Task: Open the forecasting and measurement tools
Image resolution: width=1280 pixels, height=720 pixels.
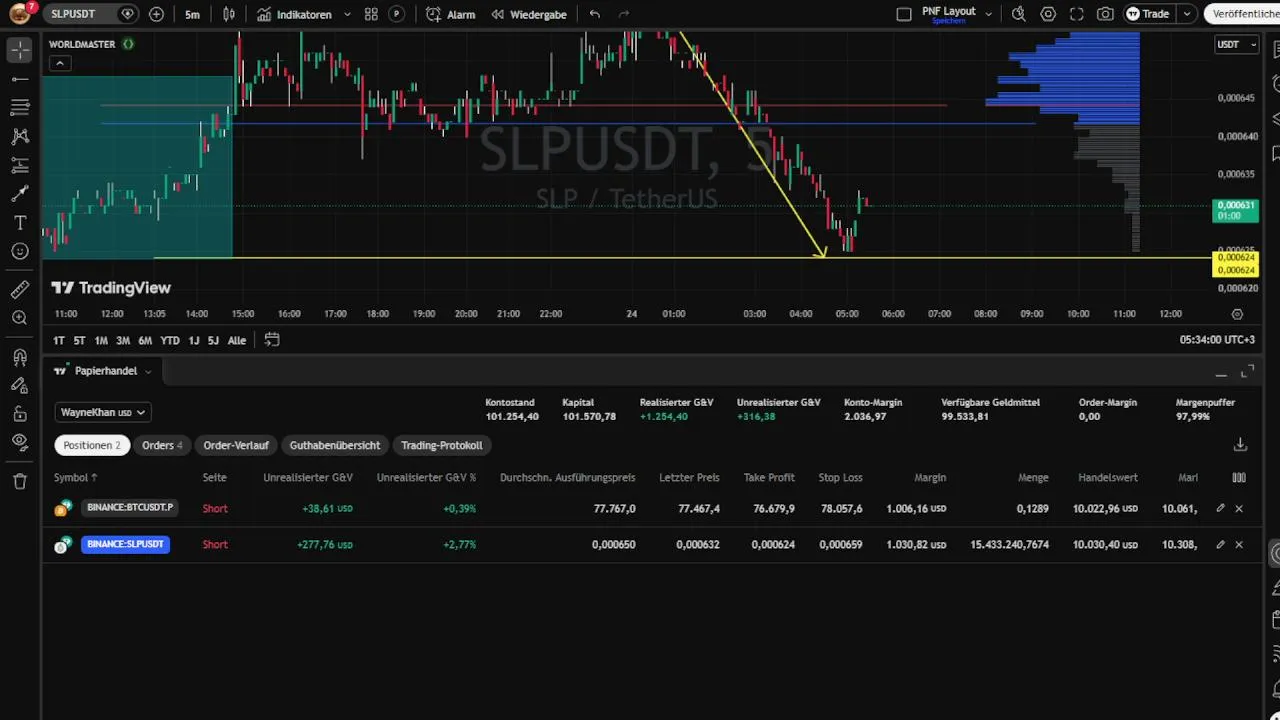Action: 20,165
